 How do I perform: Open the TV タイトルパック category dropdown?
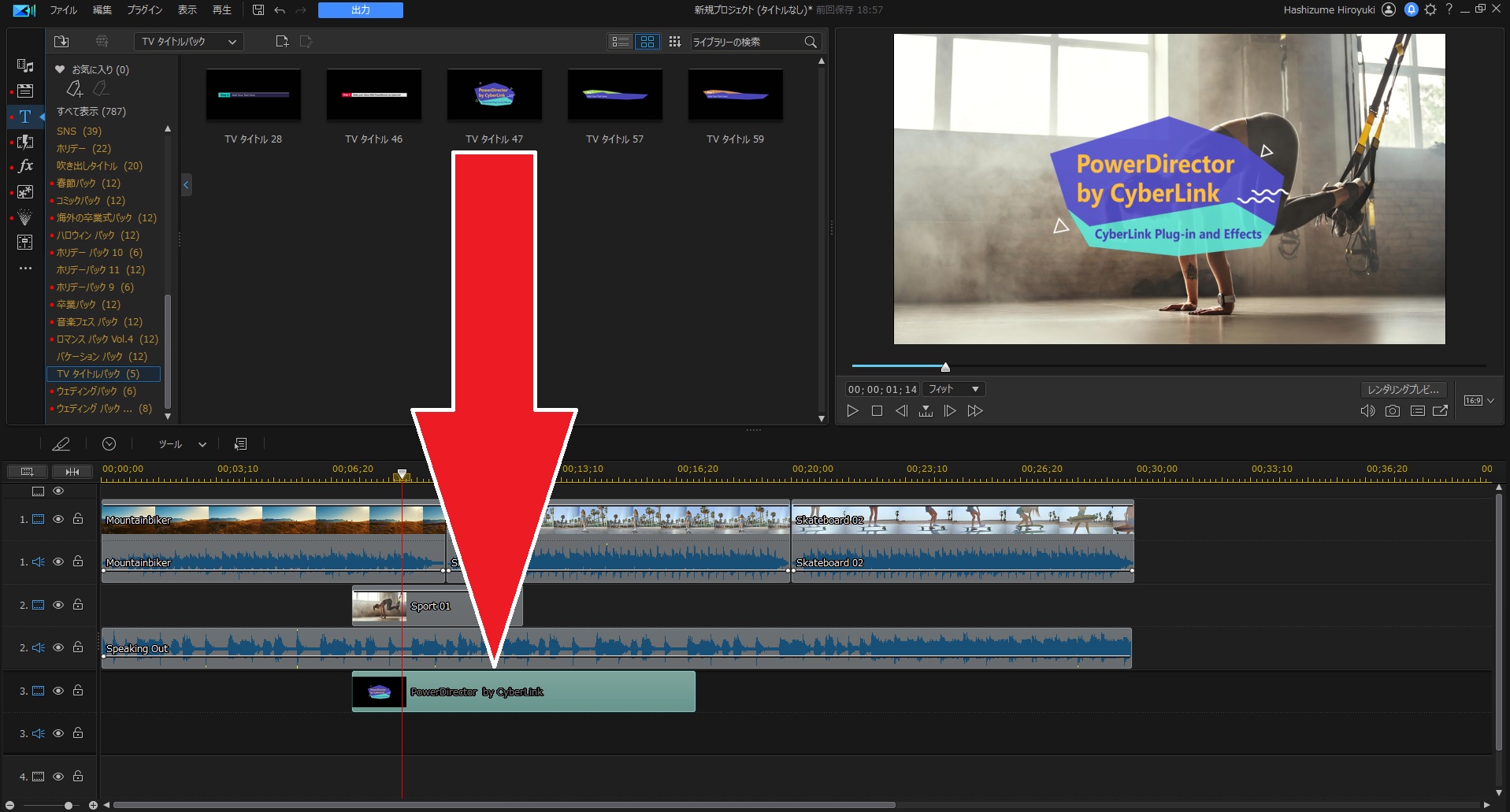pyautogui.click(x=188, y=42)
